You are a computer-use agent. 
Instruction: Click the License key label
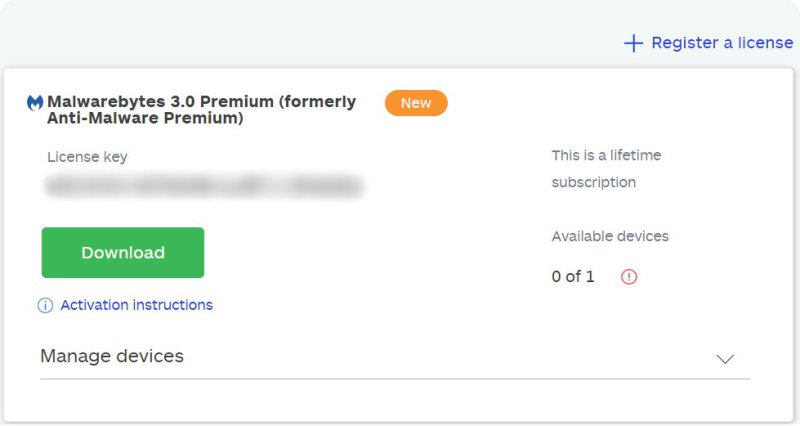[87, 157]
